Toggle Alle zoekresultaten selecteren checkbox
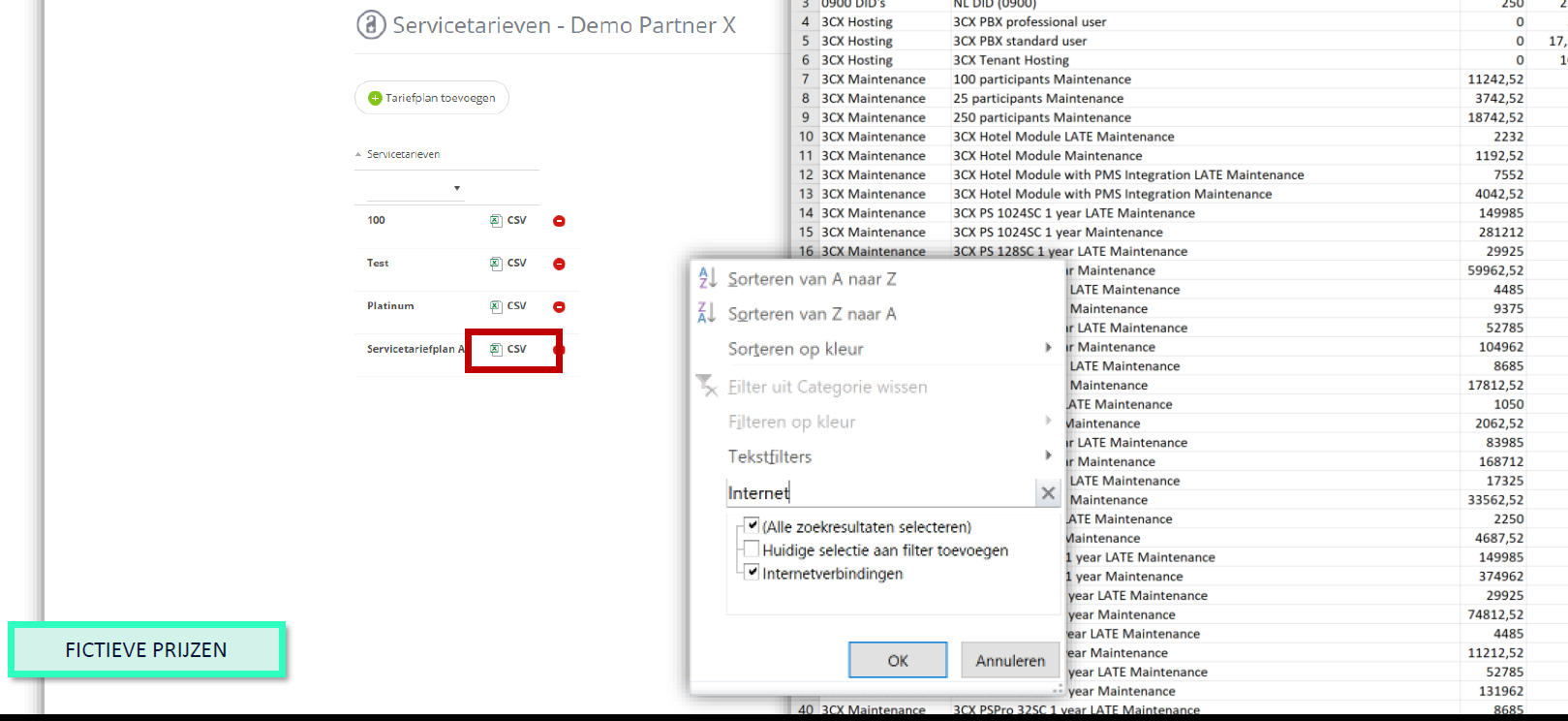1568x721 pixels. (x=752, y=526)
